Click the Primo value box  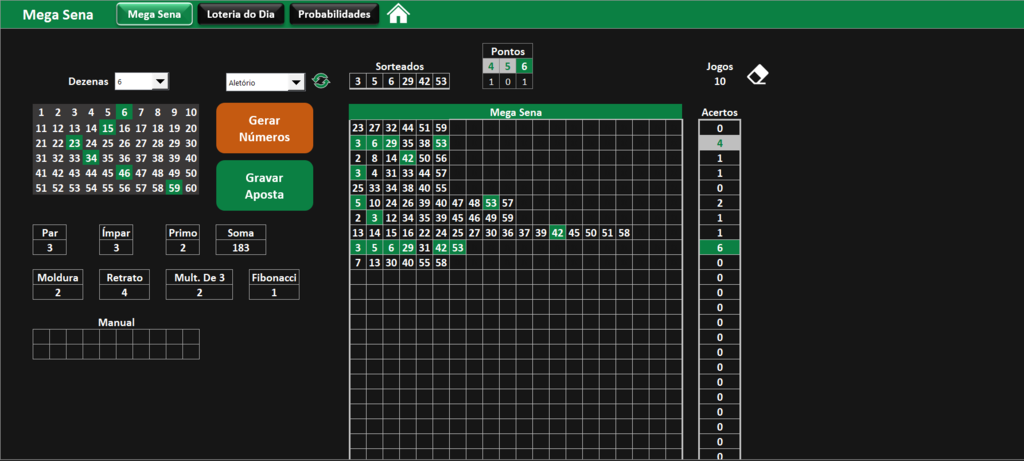(183, 247)
